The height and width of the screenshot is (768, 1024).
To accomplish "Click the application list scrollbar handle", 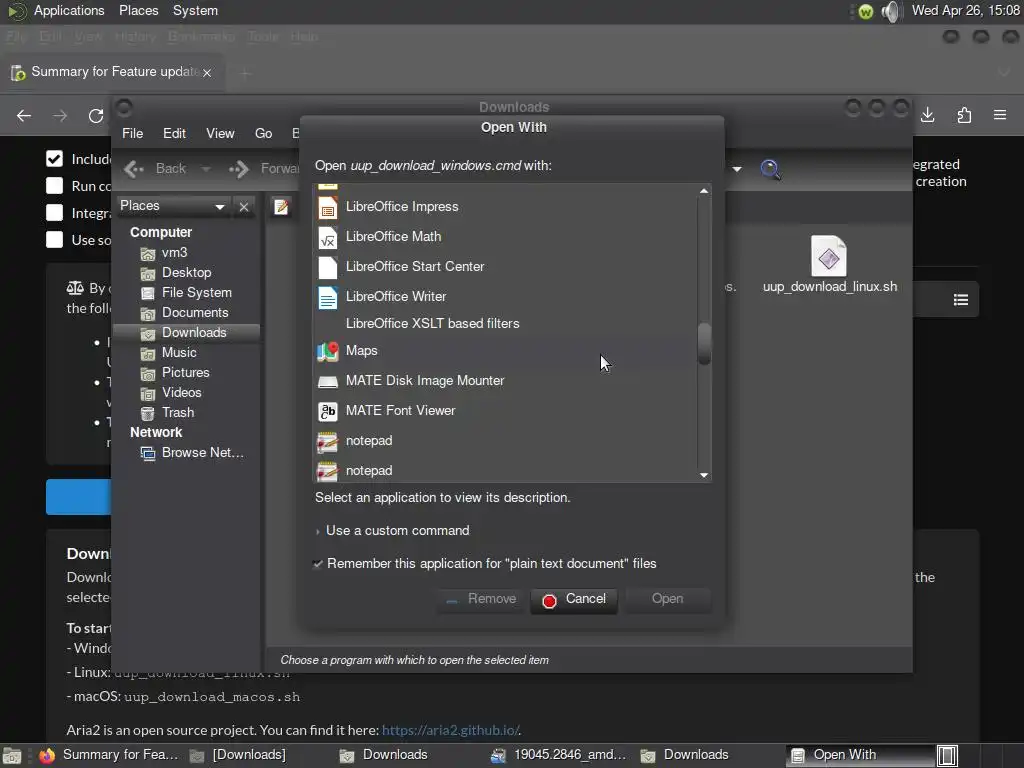I will (704, 344).
